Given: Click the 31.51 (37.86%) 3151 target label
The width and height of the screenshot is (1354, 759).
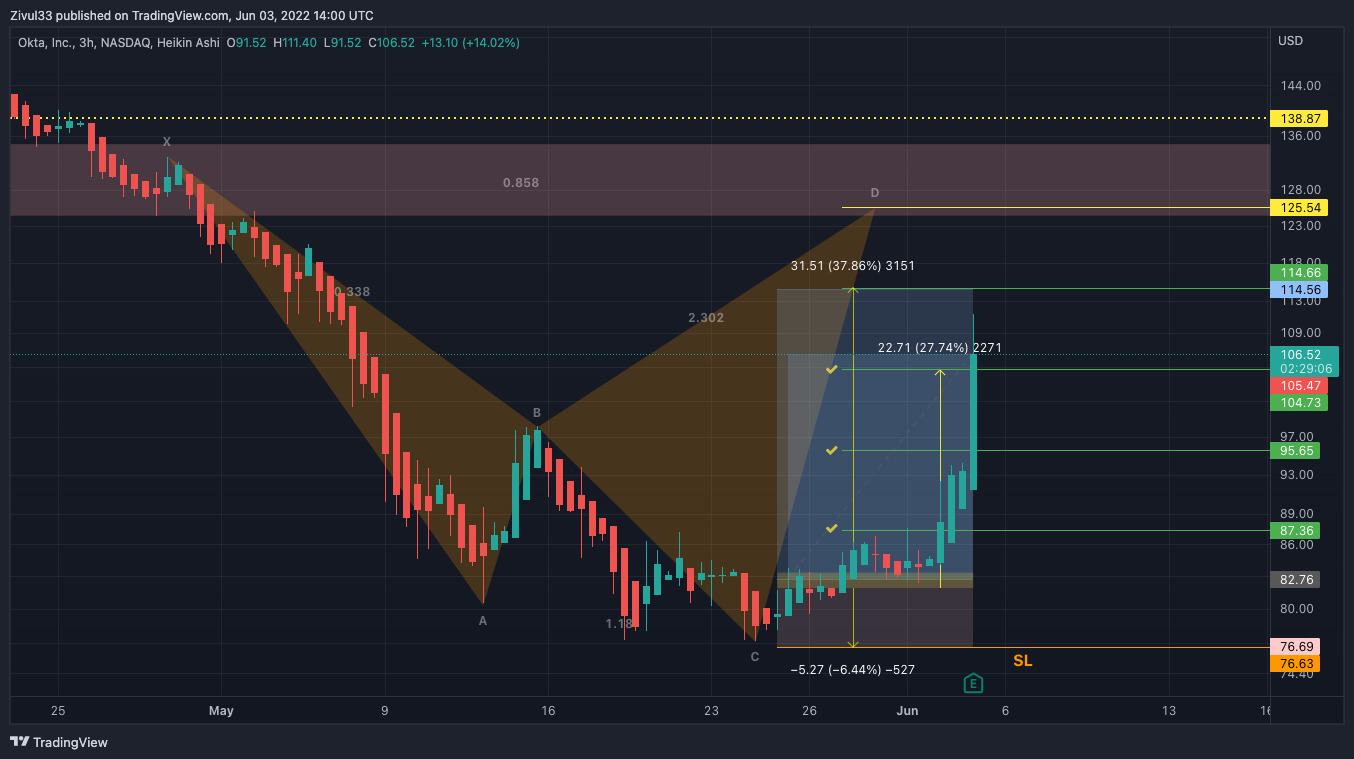Looking at the screenshot, I should click(x=853, y=266).
